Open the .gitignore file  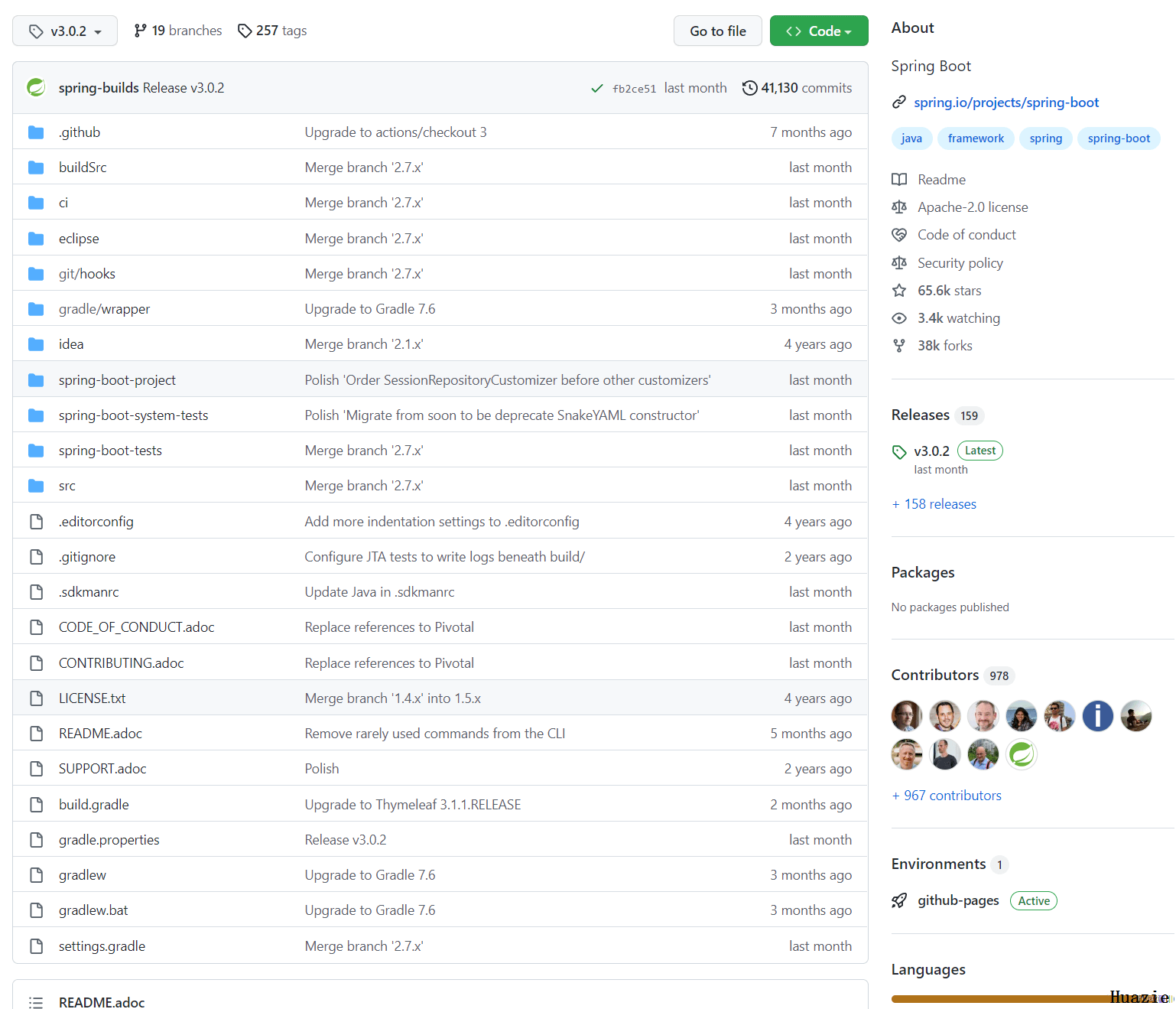click(x=87, y=557)
